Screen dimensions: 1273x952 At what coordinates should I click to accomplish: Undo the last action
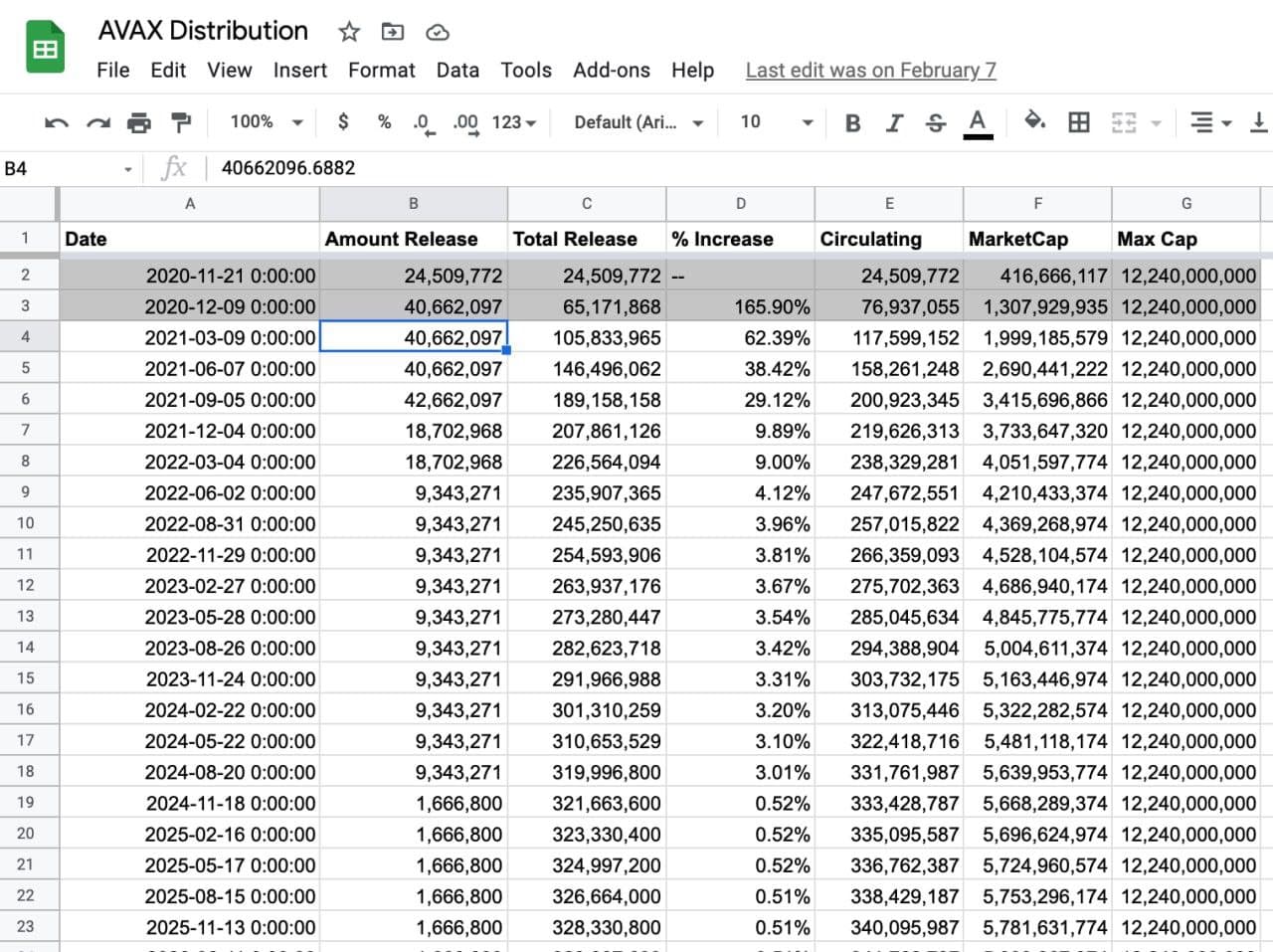point(57,122)
